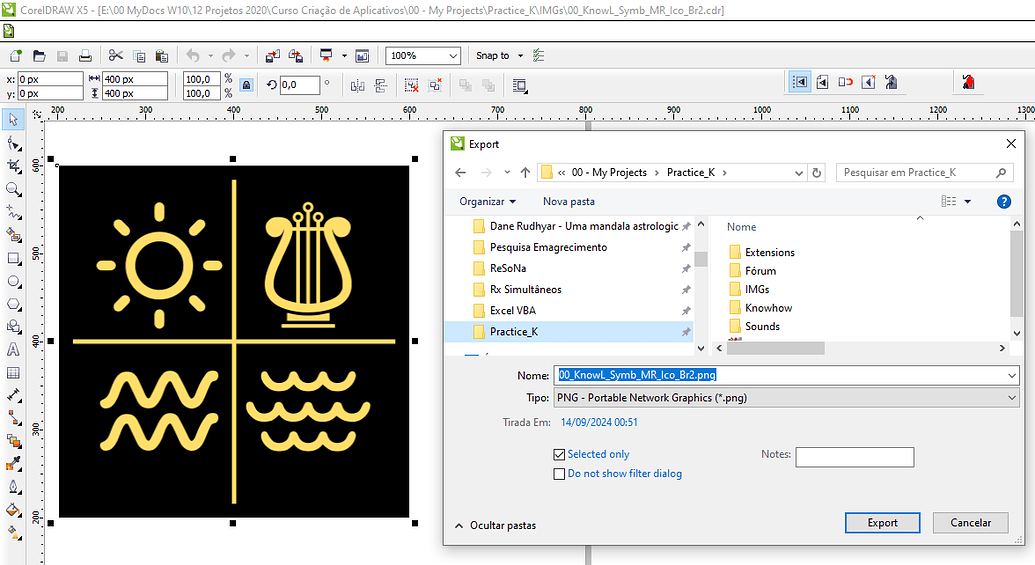This screenshot has width=1035, height=565.
Task: Select the Smart fill tool
Action: click(x=13, y=235)
